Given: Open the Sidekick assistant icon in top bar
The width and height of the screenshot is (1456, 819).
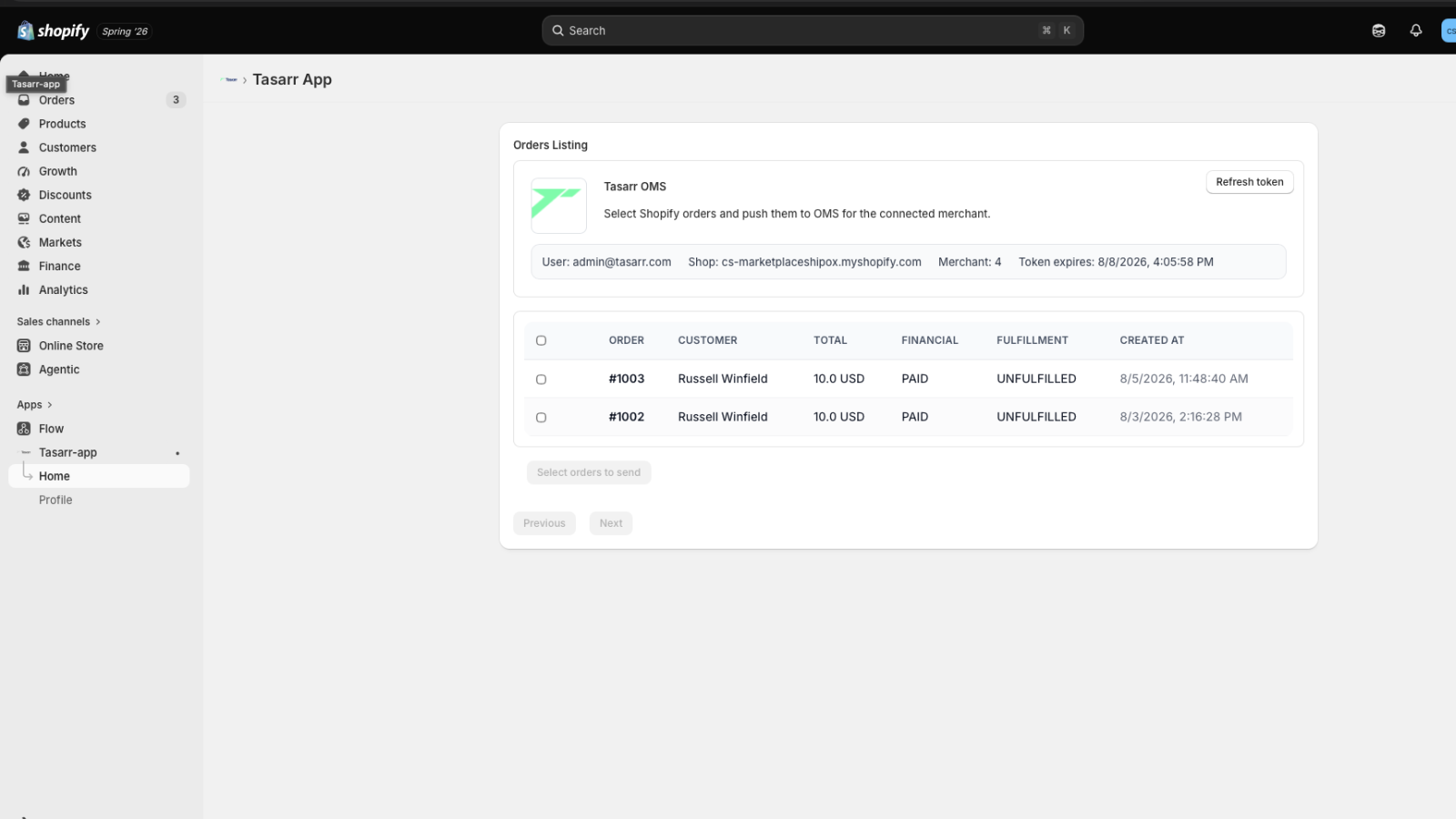Looking at the screenshot, I should 1379,31.
